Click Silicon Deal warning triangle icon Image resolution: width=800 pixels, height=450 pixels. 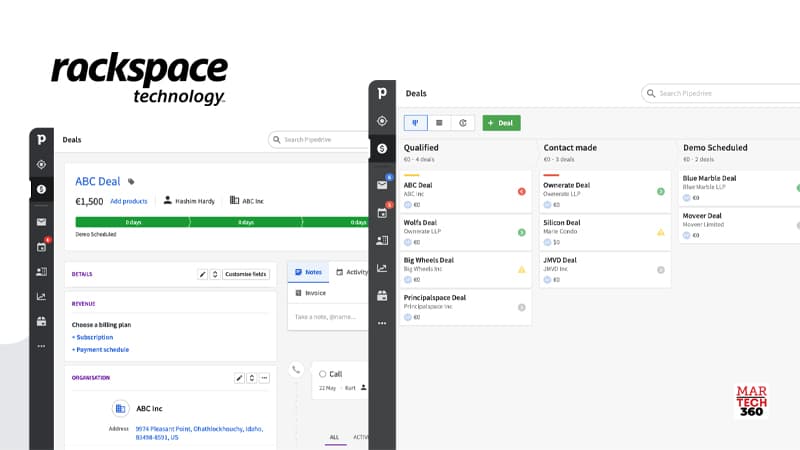click(661, 232)
